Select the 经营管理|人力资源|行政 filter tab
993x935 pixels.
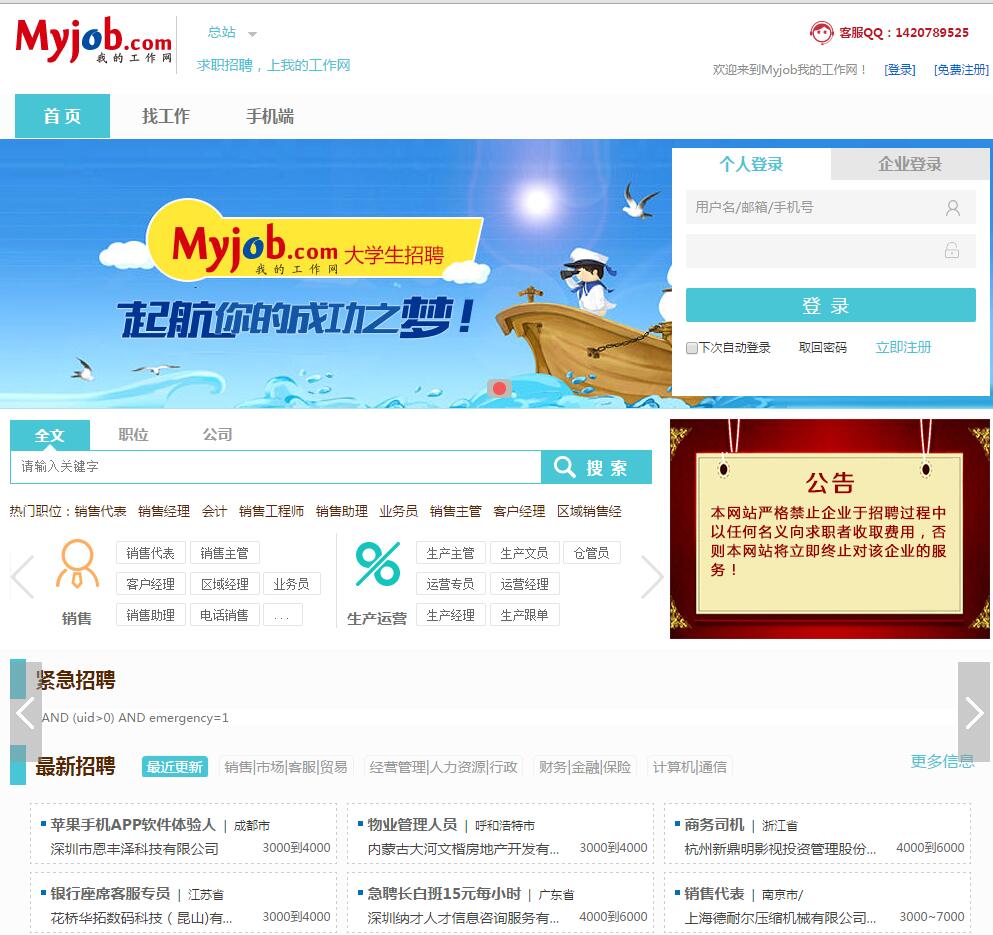coord(443,766)
